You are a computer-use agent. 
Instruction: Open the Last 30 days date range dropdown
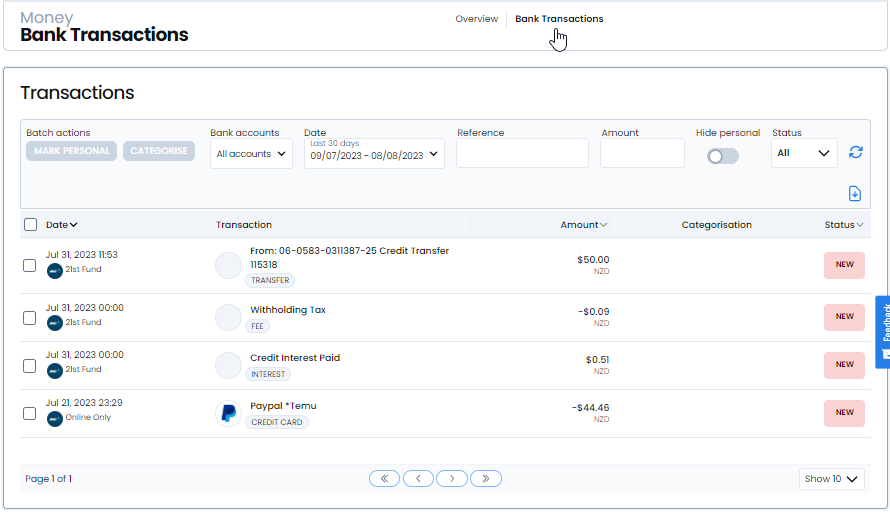(x=374, y=154)
